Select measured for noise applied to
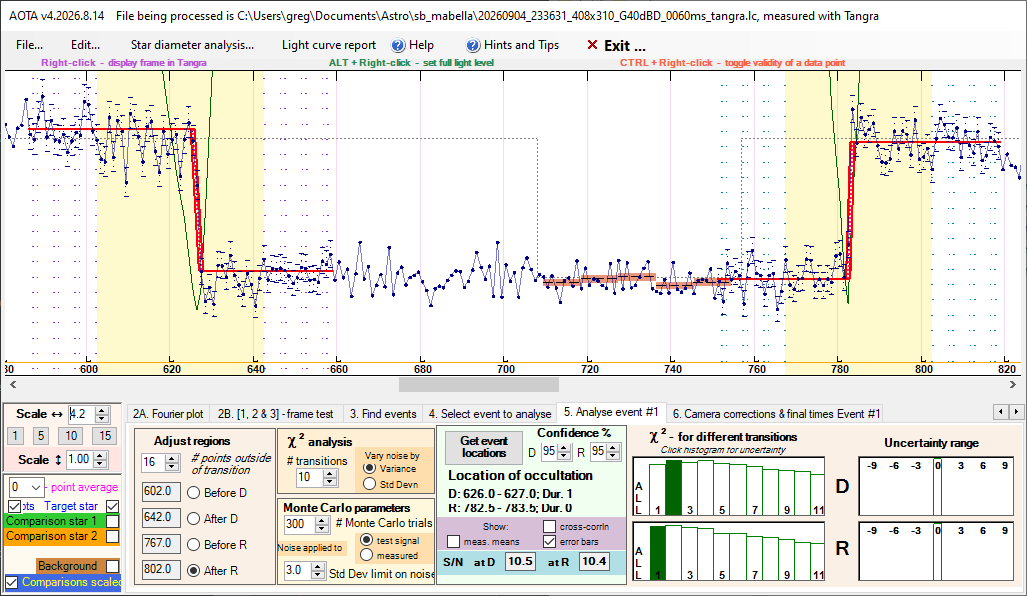This screenshot has height=596, width=1027. (366, 555)
